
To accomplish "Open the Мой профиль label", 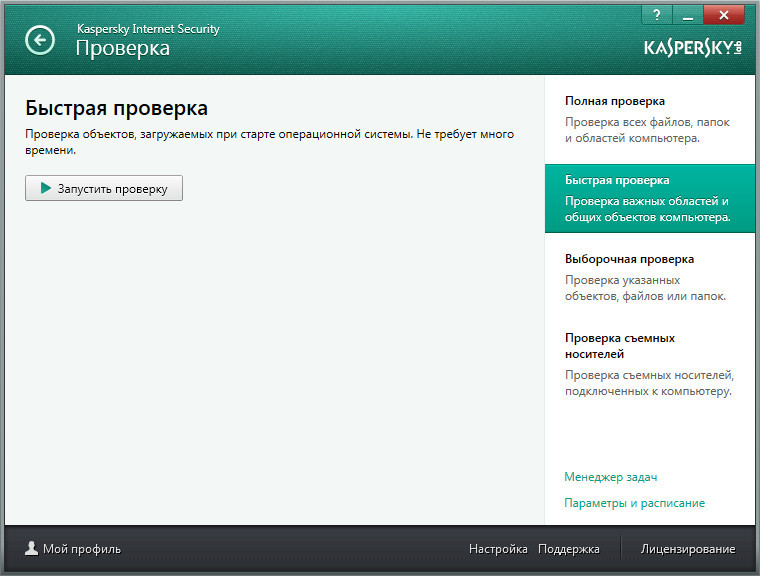I will (x=81, y=549).
